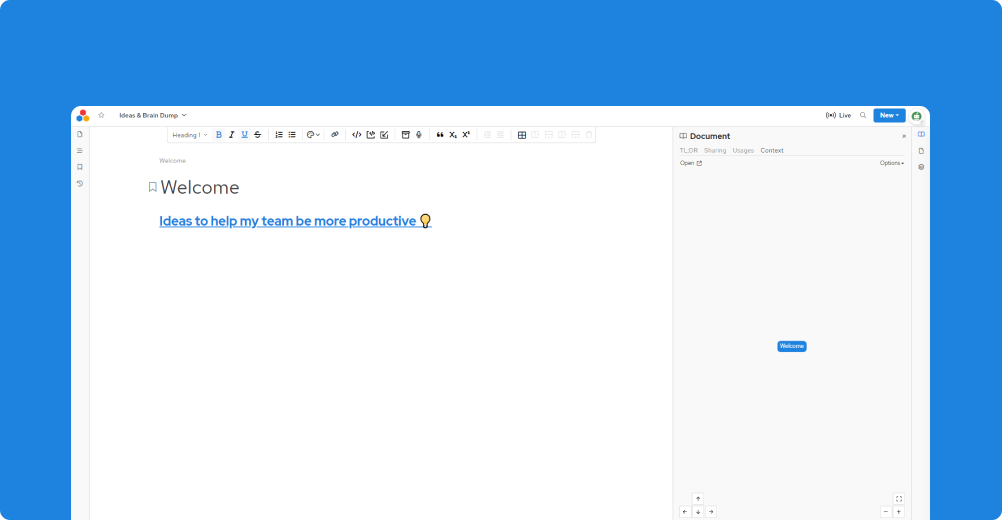Viewport: 1002px width, 520px height.
Task: Open the productivity ideas heading link
Action: (x=288, y=221)
